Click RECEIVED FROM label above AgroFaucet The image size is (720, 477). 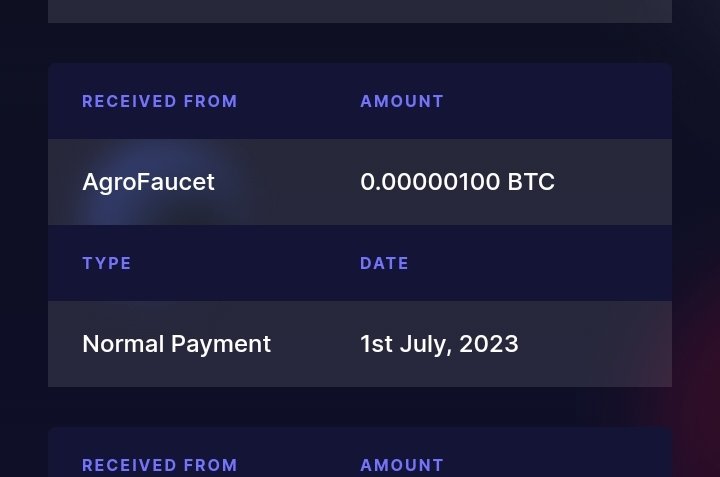pos(160,101)
